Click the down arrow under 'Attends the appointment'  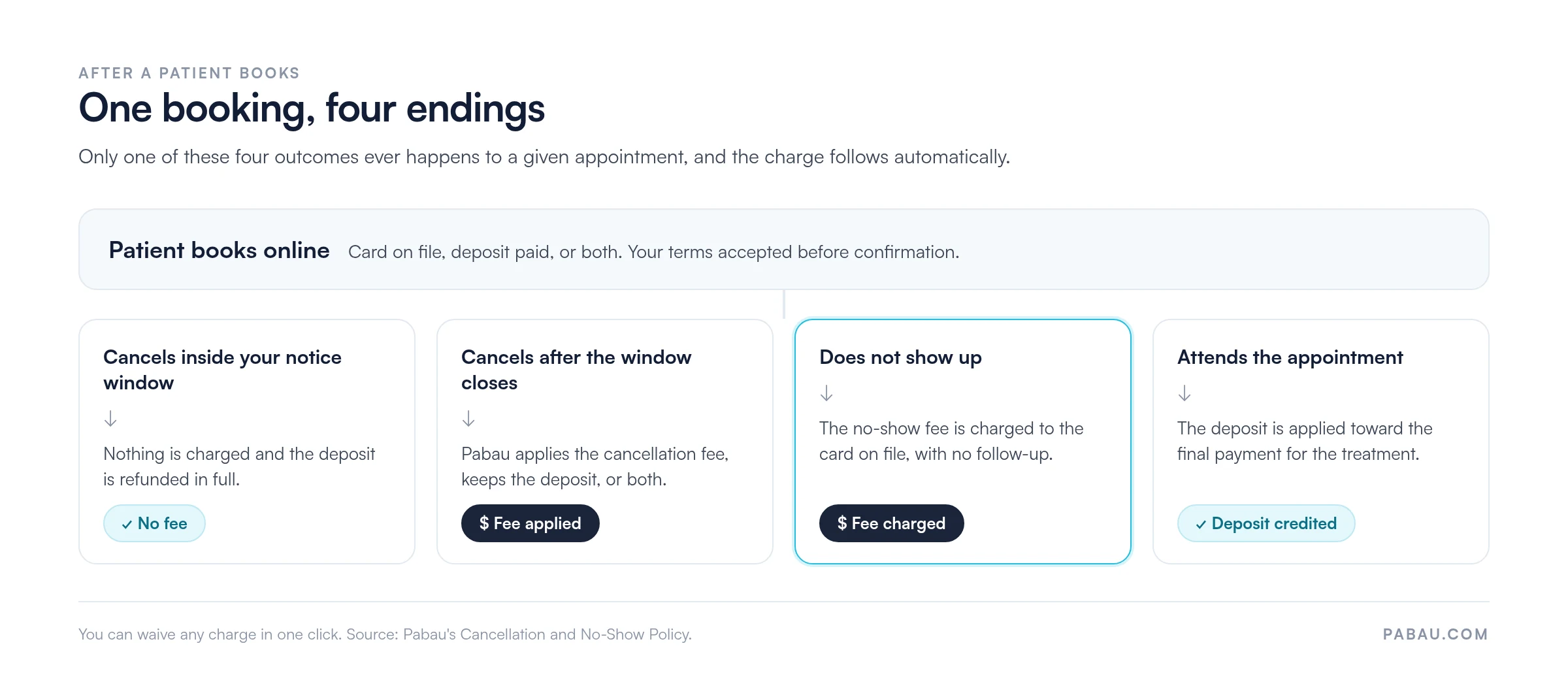pyautogui.click(x=1184, y=393)
